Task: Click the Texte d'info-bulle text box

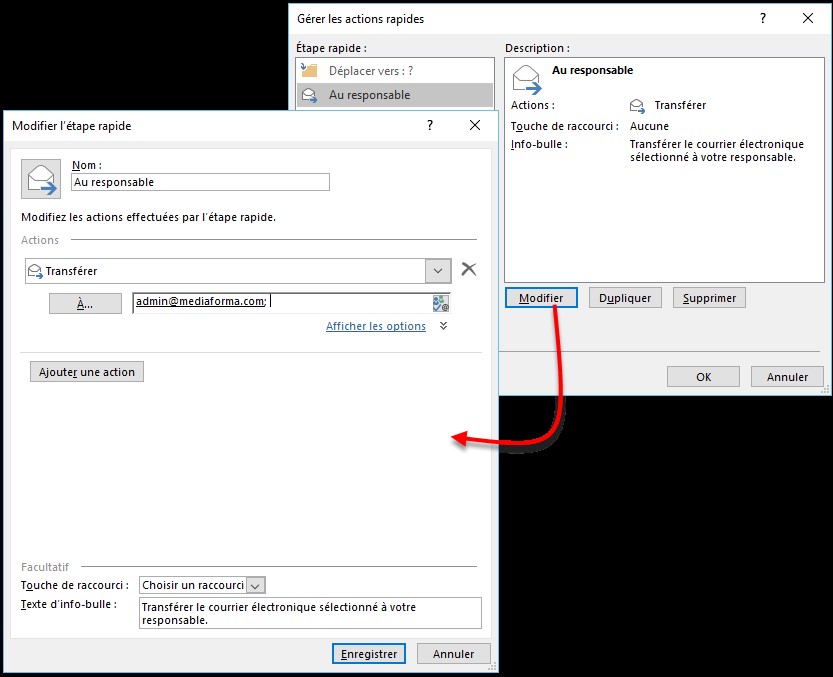Action: (310, 613)
